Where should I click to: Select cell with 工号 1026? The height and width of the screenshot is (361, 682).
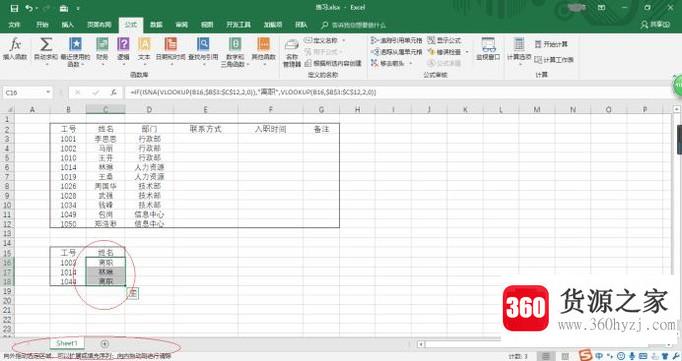click(68, 186)
